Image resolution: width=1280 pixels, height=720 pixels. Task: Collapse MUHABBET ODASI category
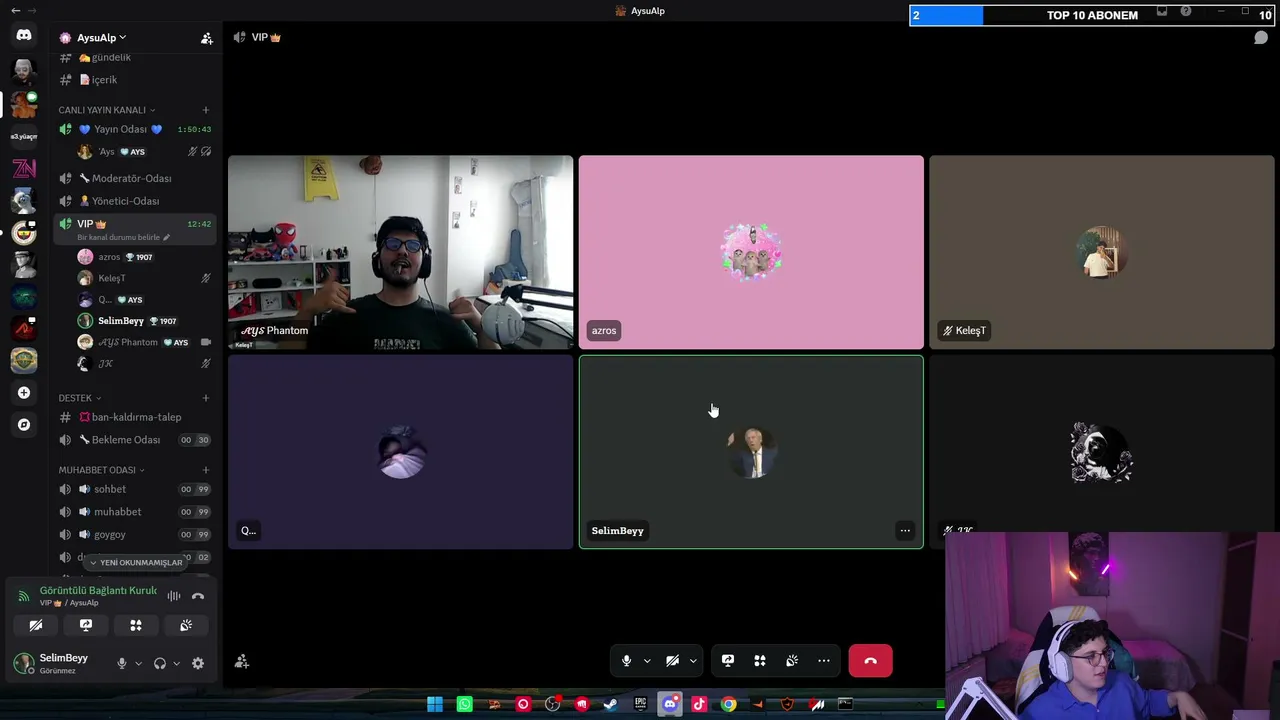pyautogui.click(x=101, y=470)
